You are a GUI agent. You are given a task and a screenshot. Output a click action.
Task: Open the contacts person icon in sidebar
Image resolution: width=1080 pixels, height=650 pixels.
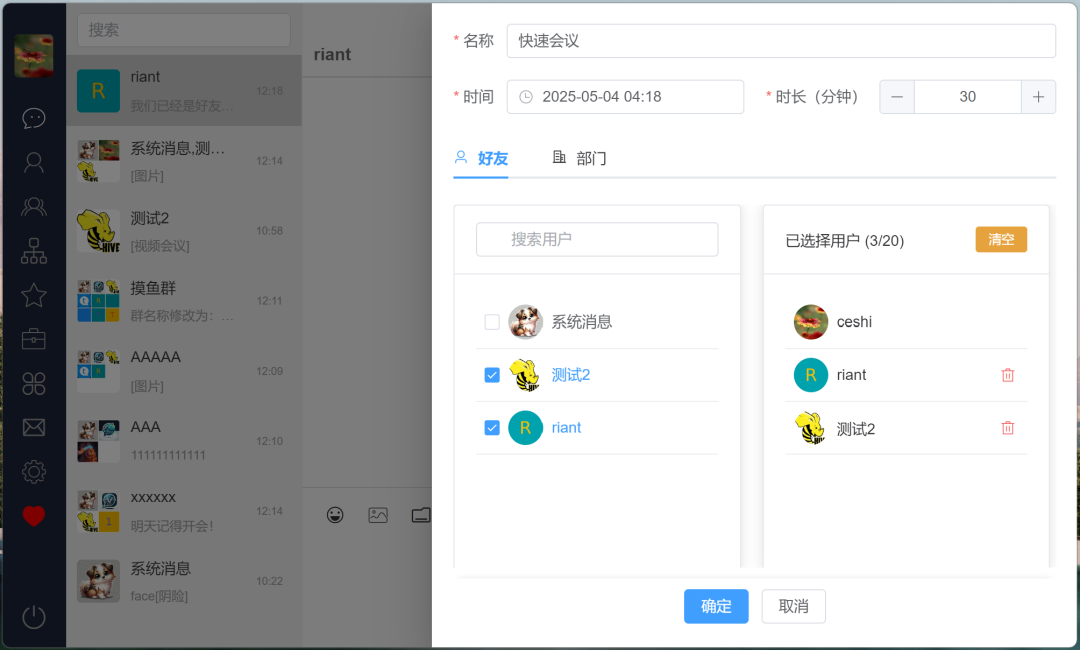tap(34, 162)
